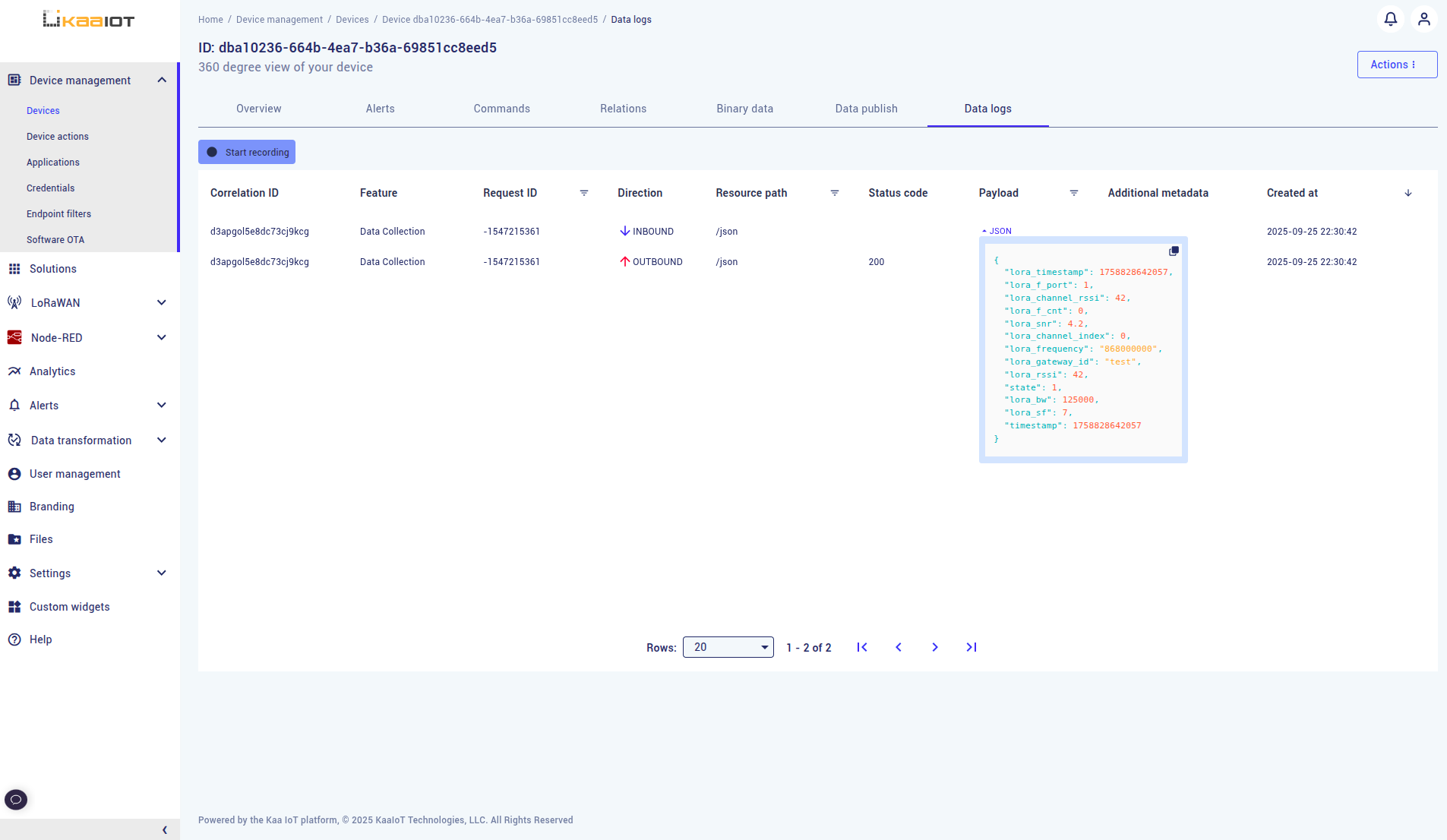
Task: Click the notification bell
Action: point(1390,19)
